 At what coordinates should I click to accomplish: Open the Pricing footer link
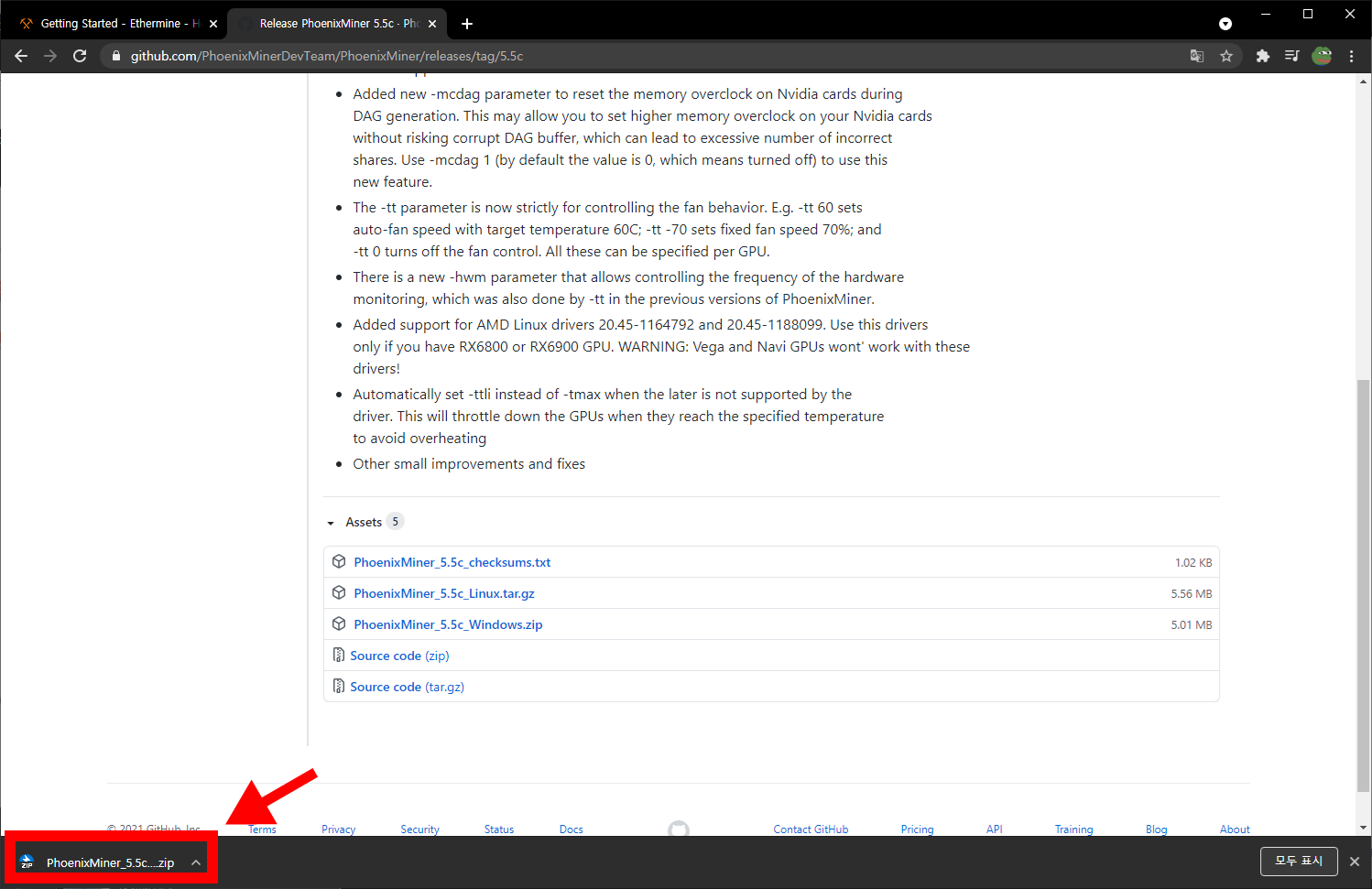[917, 829]
